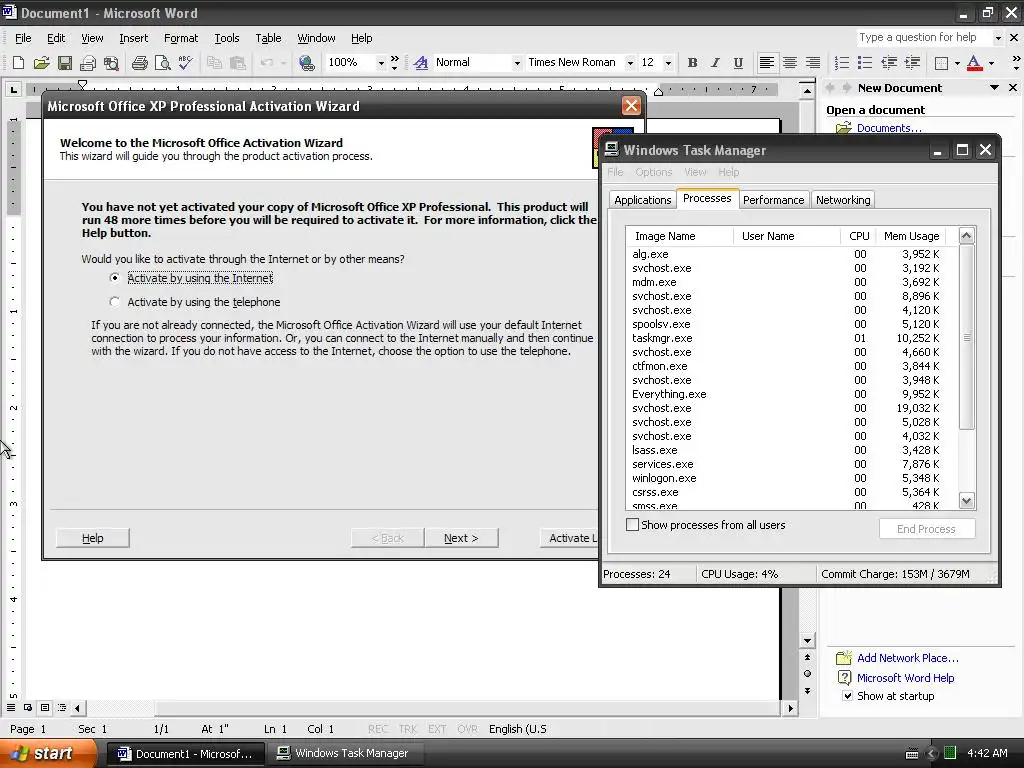Toggle Bold formatting
The image size is (1024, 768).
pyautogui.click(x=692, y=63)
